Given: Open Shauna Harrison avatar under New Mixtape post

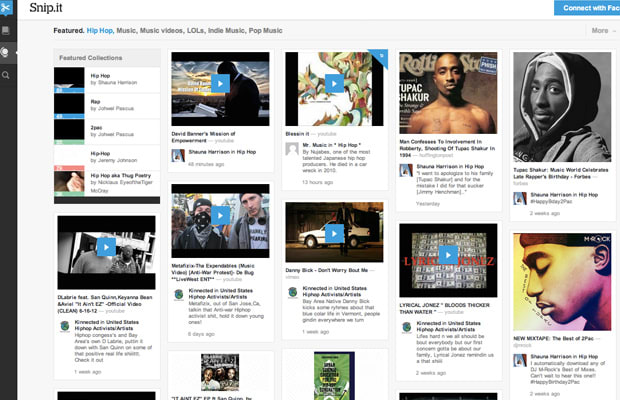Looking at the screenshot, I should pos(520,360).
